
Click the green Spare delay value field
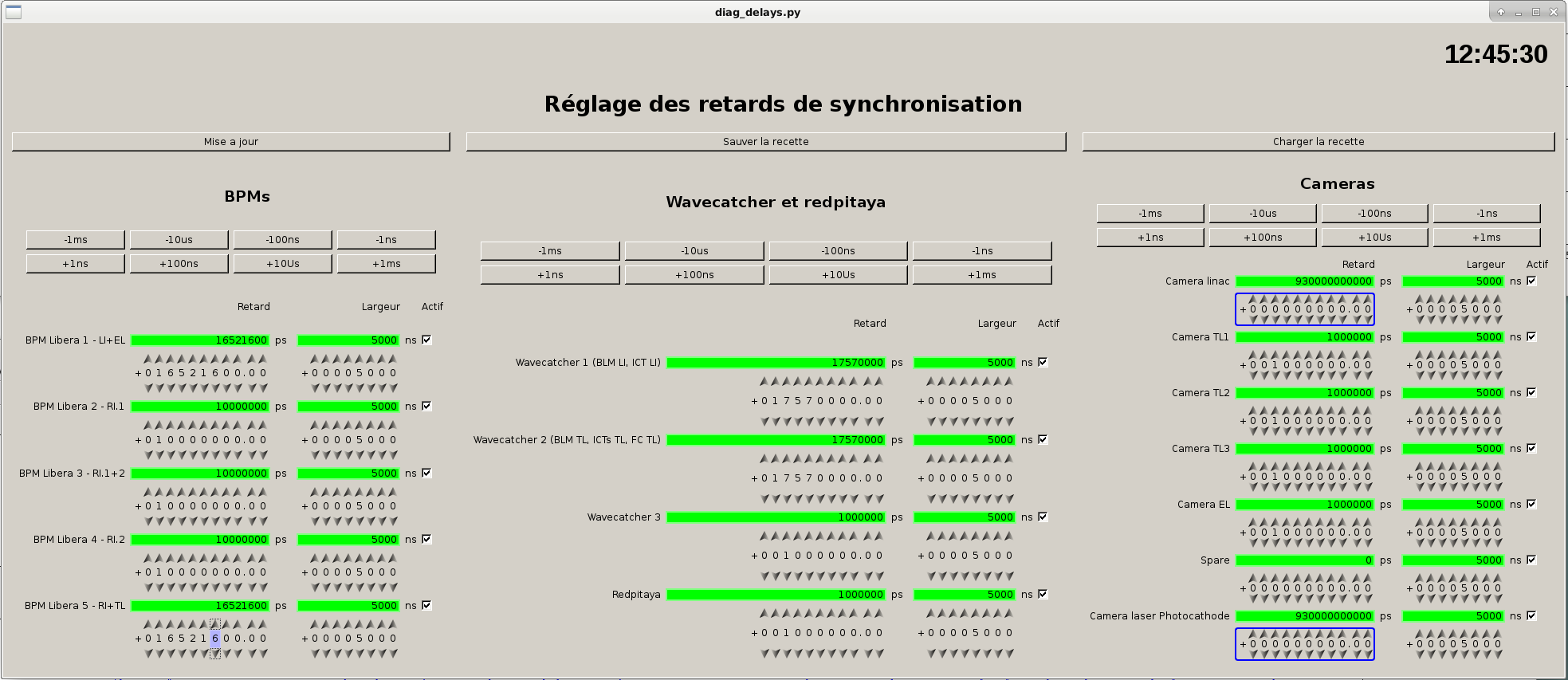[x=1305, y=560]
